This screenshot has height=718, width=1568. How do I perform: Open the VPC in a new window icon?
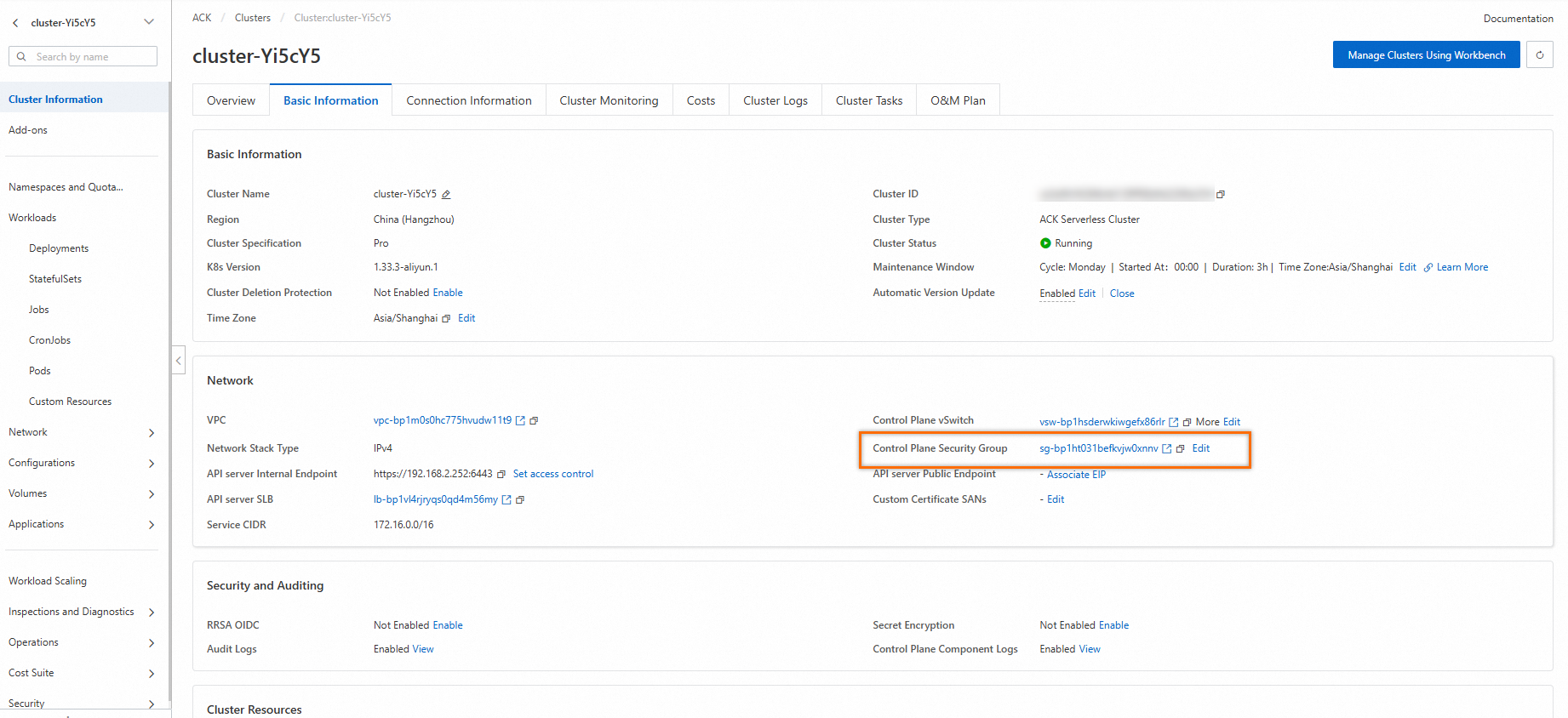tap(520, 420)
